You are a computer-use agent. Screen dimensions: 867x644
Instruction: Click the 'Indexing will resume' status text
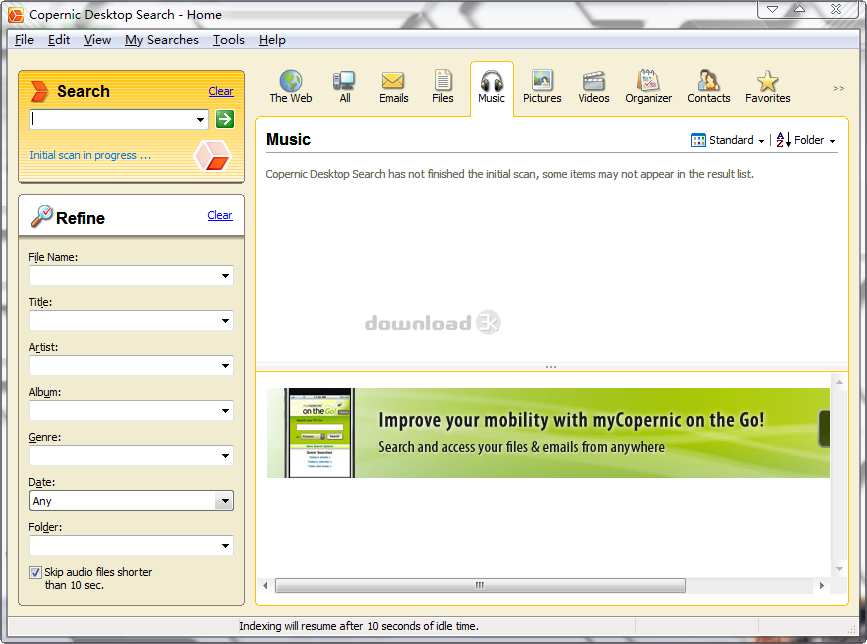[x=359, y=626]
